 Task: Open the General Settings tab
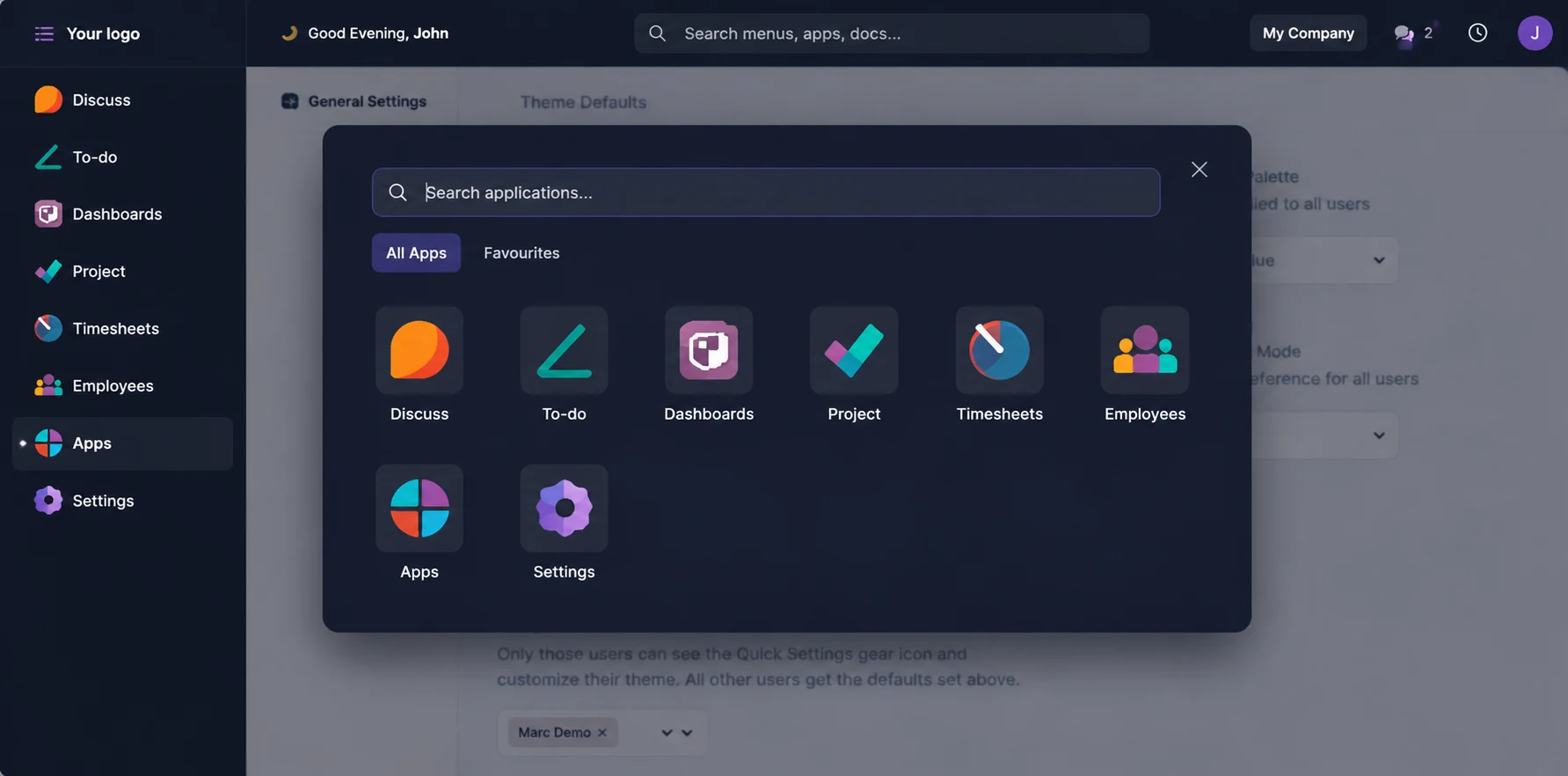pyautogui.click(x=354, y=101)
